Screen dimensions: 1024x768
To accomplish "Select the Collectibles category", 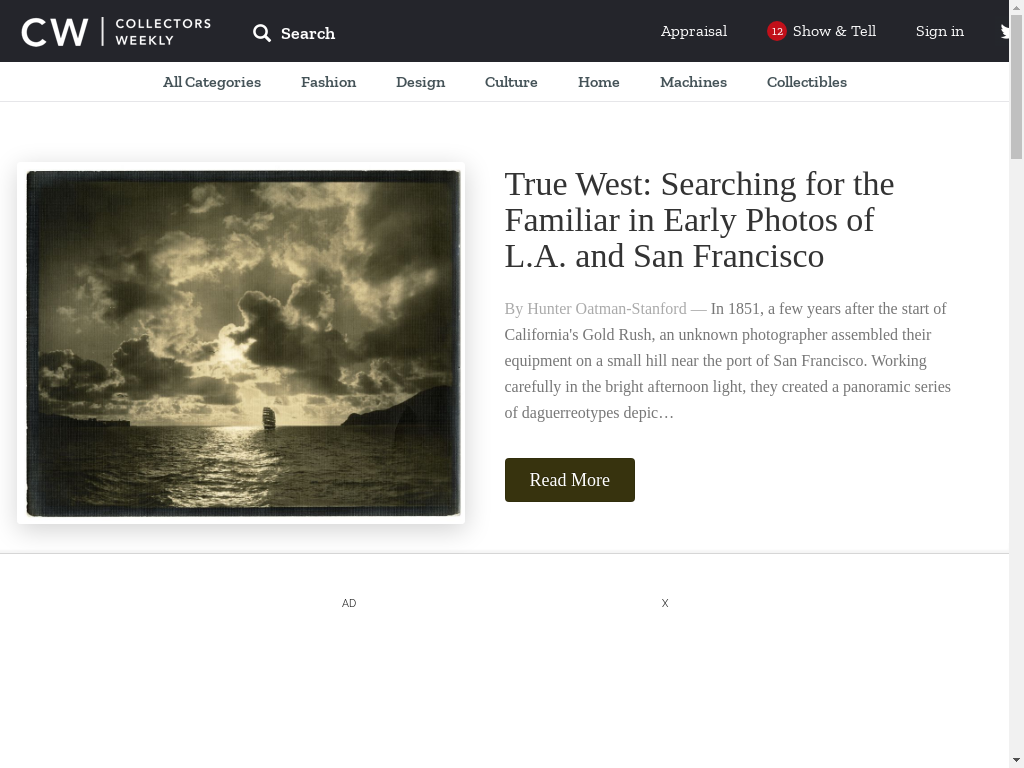I will [807, 82].
